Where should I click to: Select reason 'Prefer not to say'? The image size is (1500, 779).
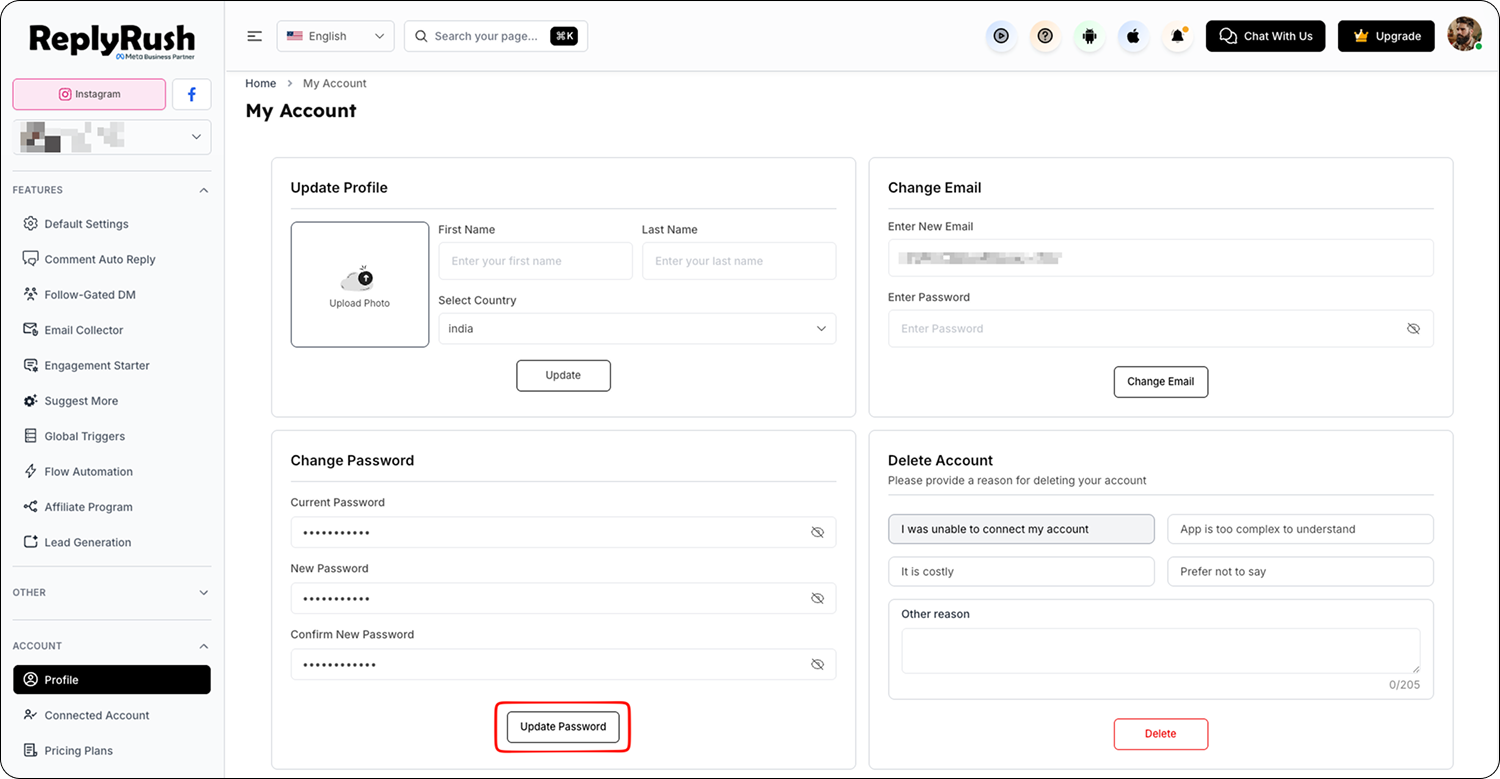click(x=1300, y=572)
